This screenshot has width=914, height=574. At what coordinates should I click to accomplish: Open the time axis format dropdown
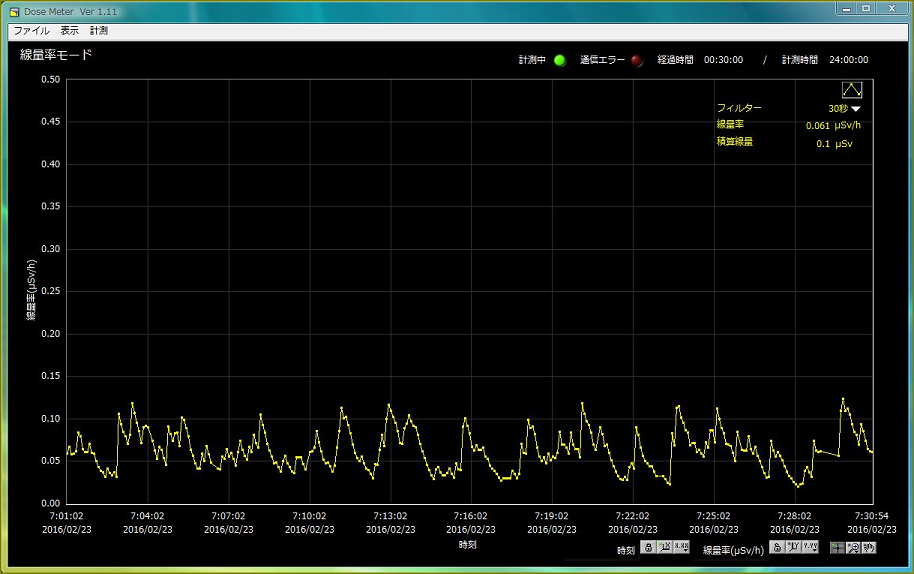tap(682, 548)
